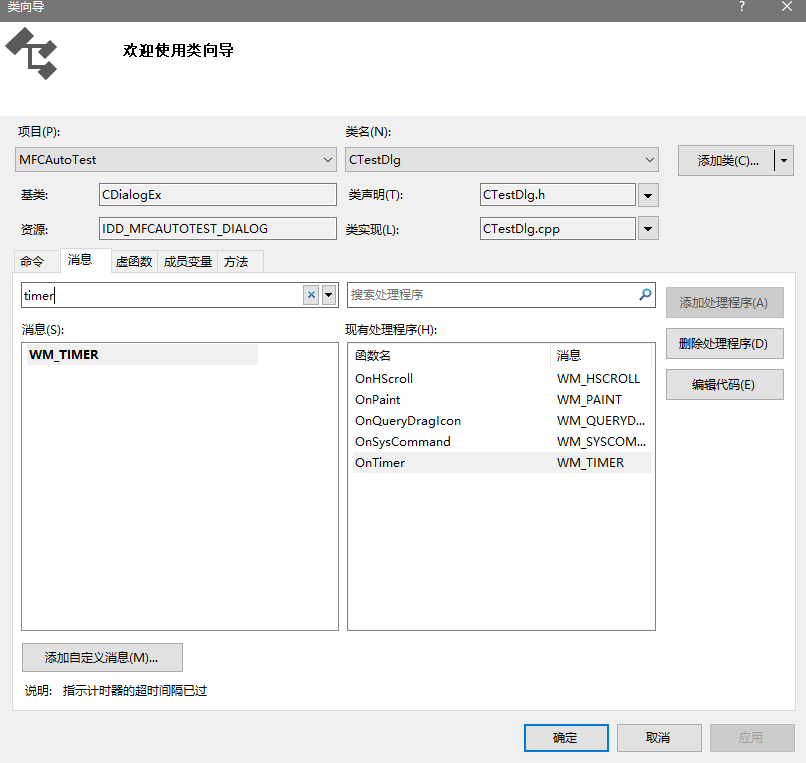Clear the "timer" filter using the X icon
The width and height of the screenshot is (806, 763).
click(310, 295)
